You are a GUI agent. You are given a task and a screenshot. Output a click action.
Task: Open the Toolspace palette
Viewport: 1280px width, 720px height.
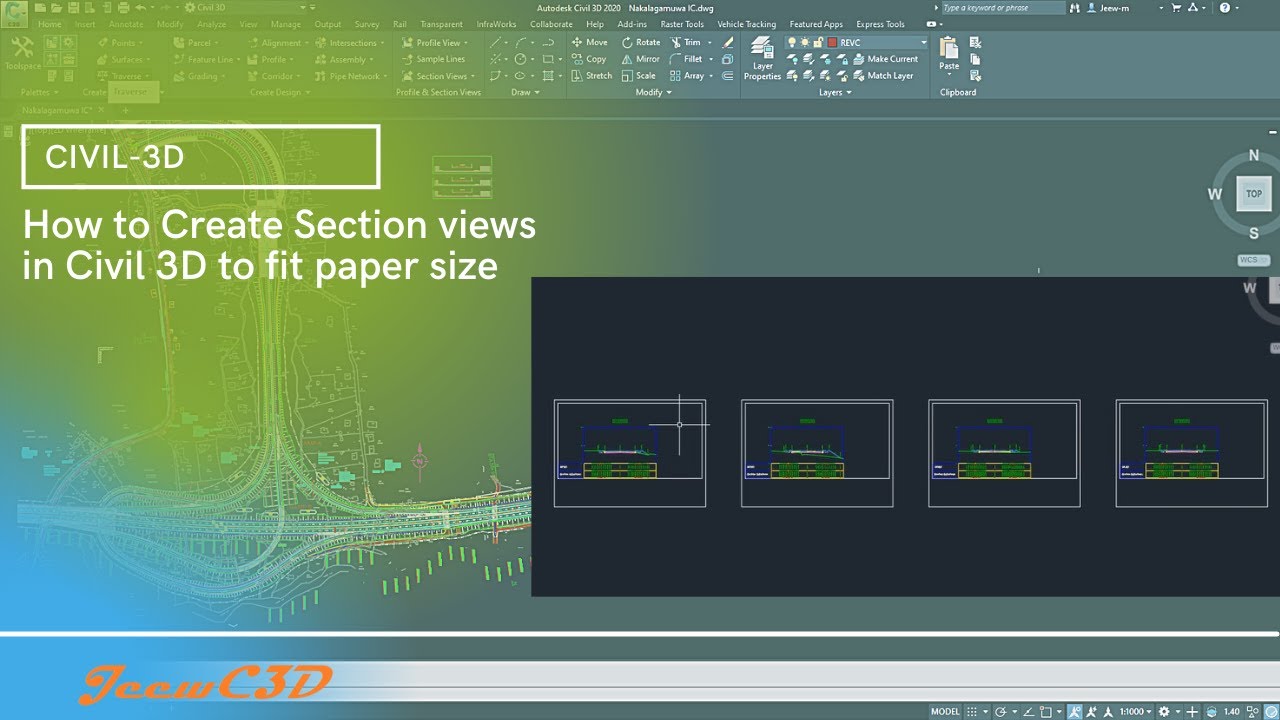tap(20, 51)
